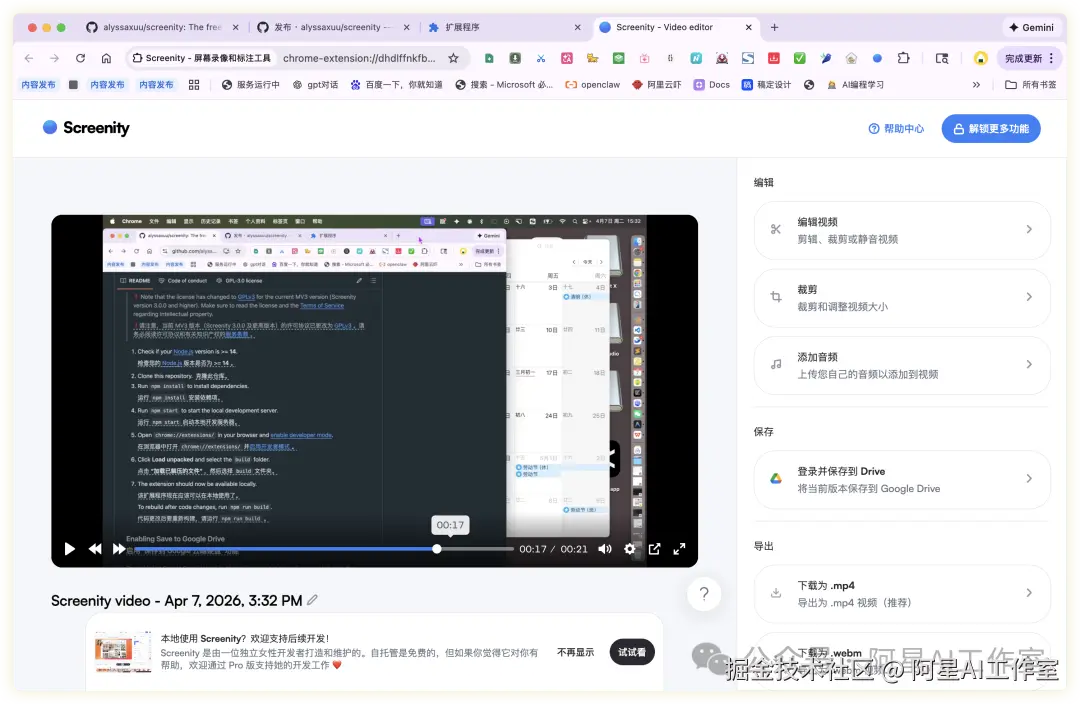Rename the video using the pencil icon

point(312,599)
